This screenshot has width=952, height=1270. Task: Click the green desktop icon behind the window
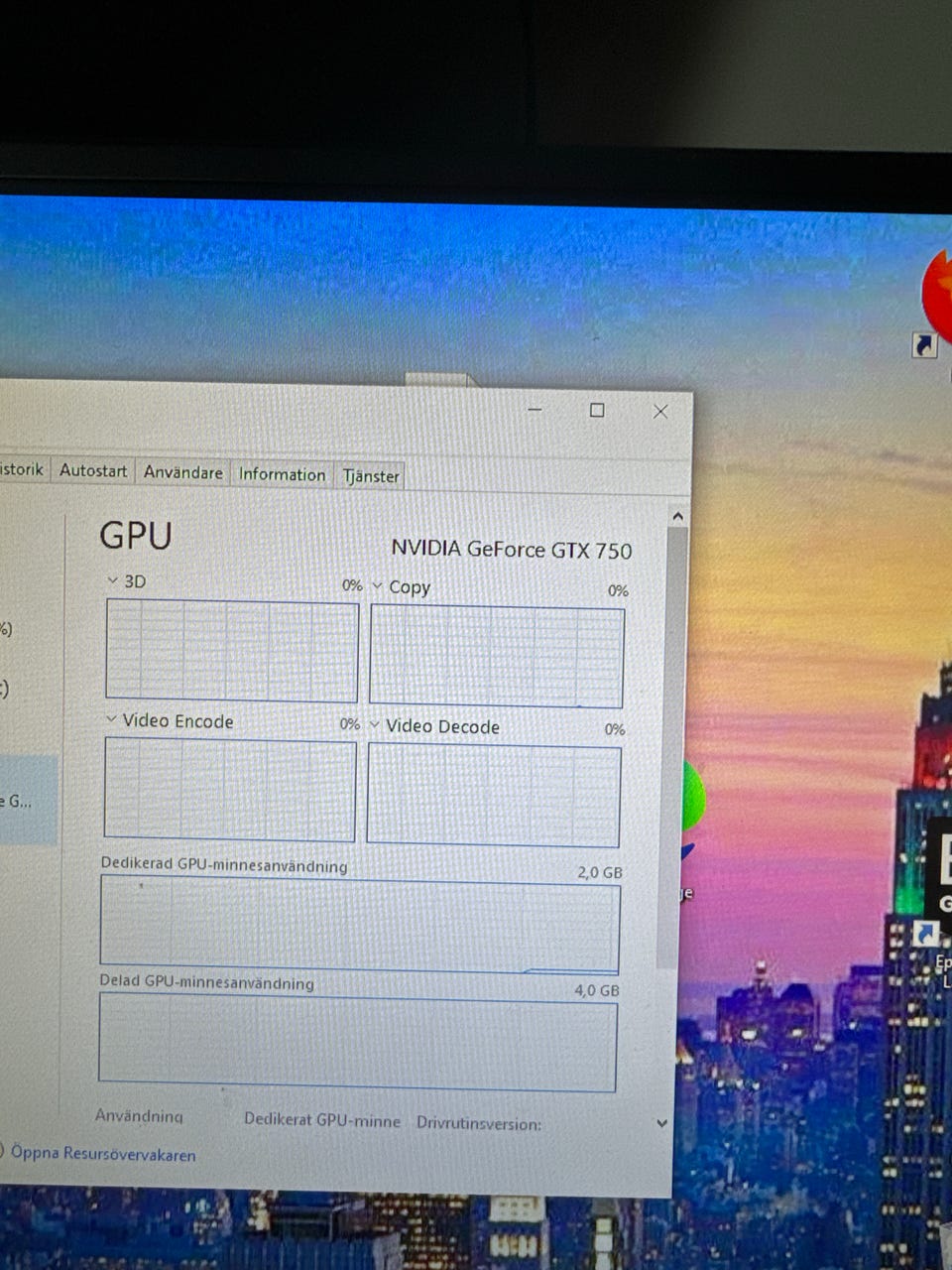pyautogui.click(x=692, y=799)
